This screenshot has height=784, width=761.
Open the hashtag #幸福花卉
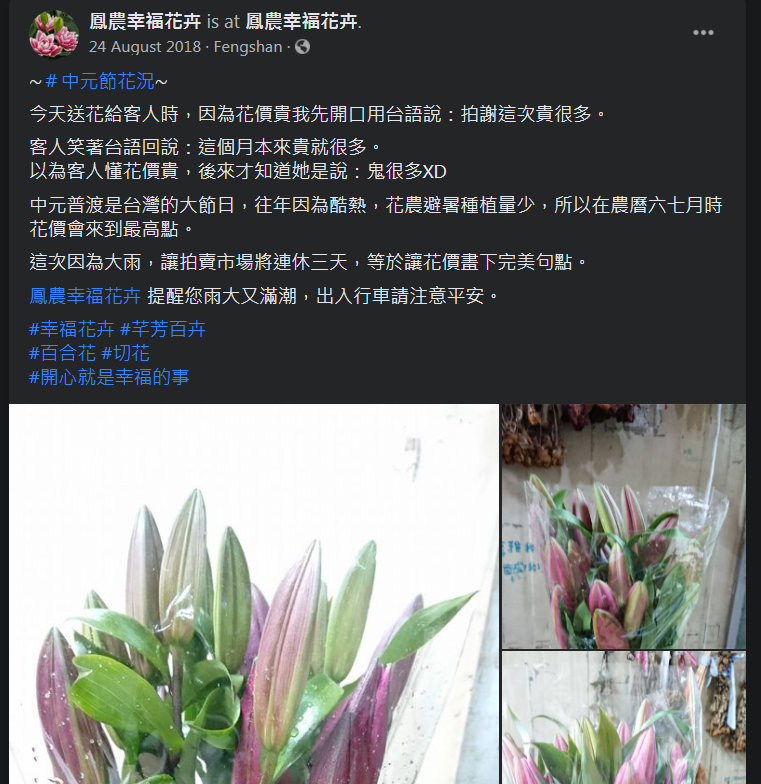tap(72, 329)
